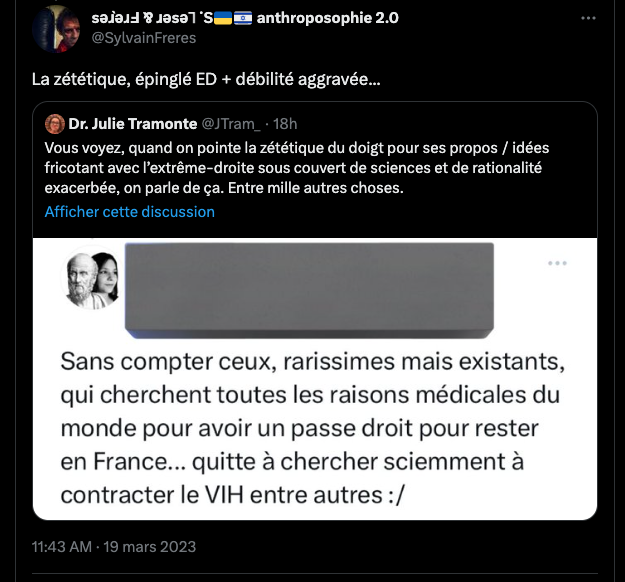Image resolution: width=625 pixels, height=582 pixels.
Task: Open the quoted tweet text about la zététique
Action: click(297, 168)
